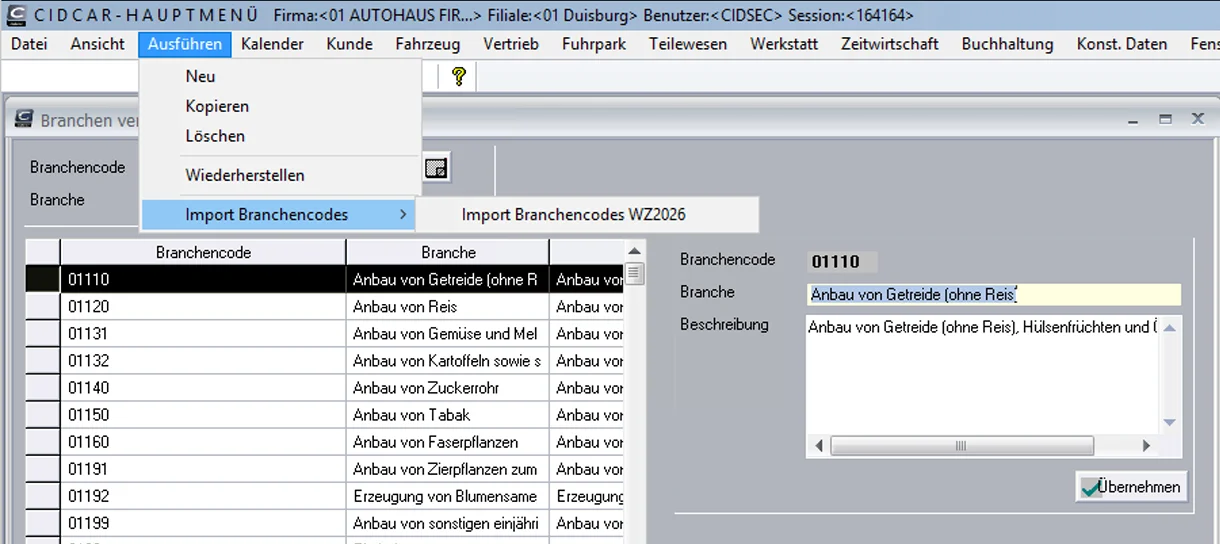Screen dimensions: 1220x544
Task: Click the table's scroll up arrow
Action: tap(634, 251)
